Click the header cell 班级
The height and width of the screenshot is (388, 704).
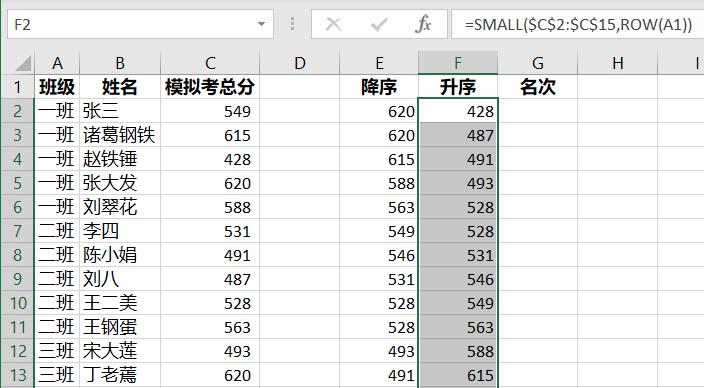(57, 87)
